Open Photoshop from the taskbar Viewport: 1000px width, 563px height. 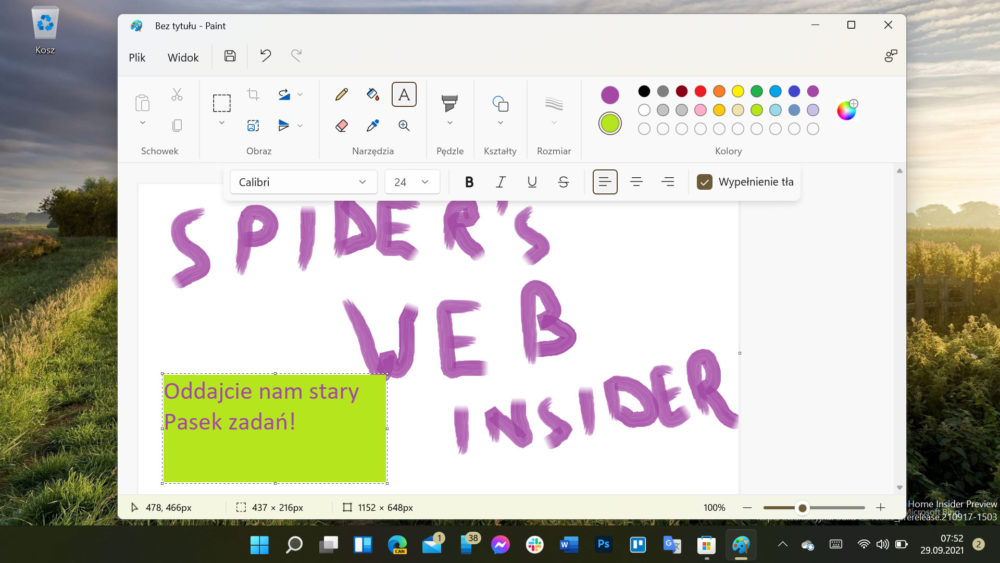click(603, 545)
